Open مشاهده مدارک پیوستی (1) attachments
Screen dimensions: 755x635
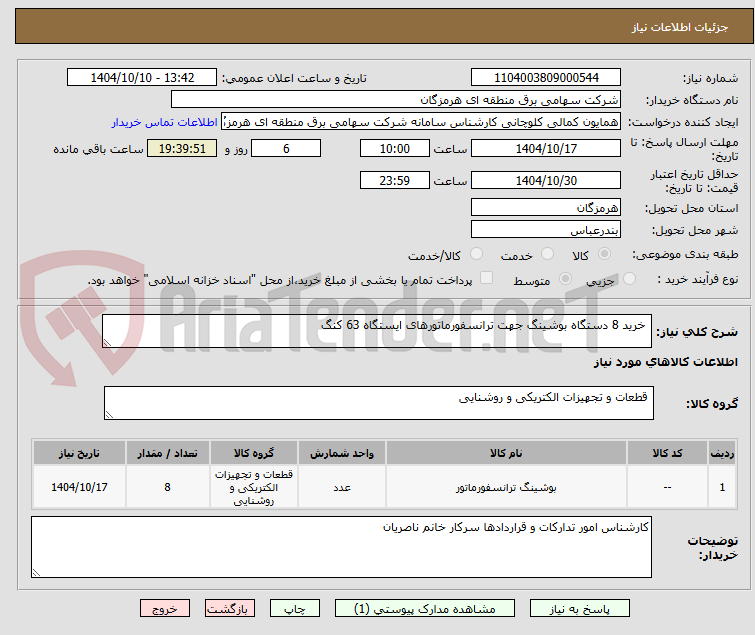(x=425, y=609)
